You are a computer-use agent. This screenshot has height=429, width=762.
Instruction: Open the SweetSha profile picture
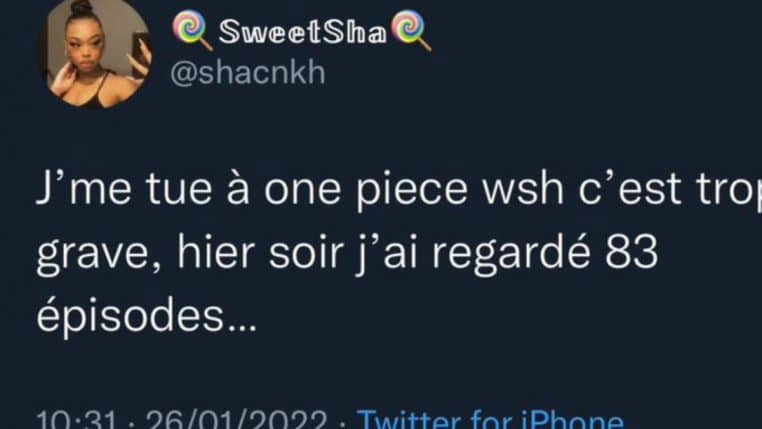pos(97,51)
